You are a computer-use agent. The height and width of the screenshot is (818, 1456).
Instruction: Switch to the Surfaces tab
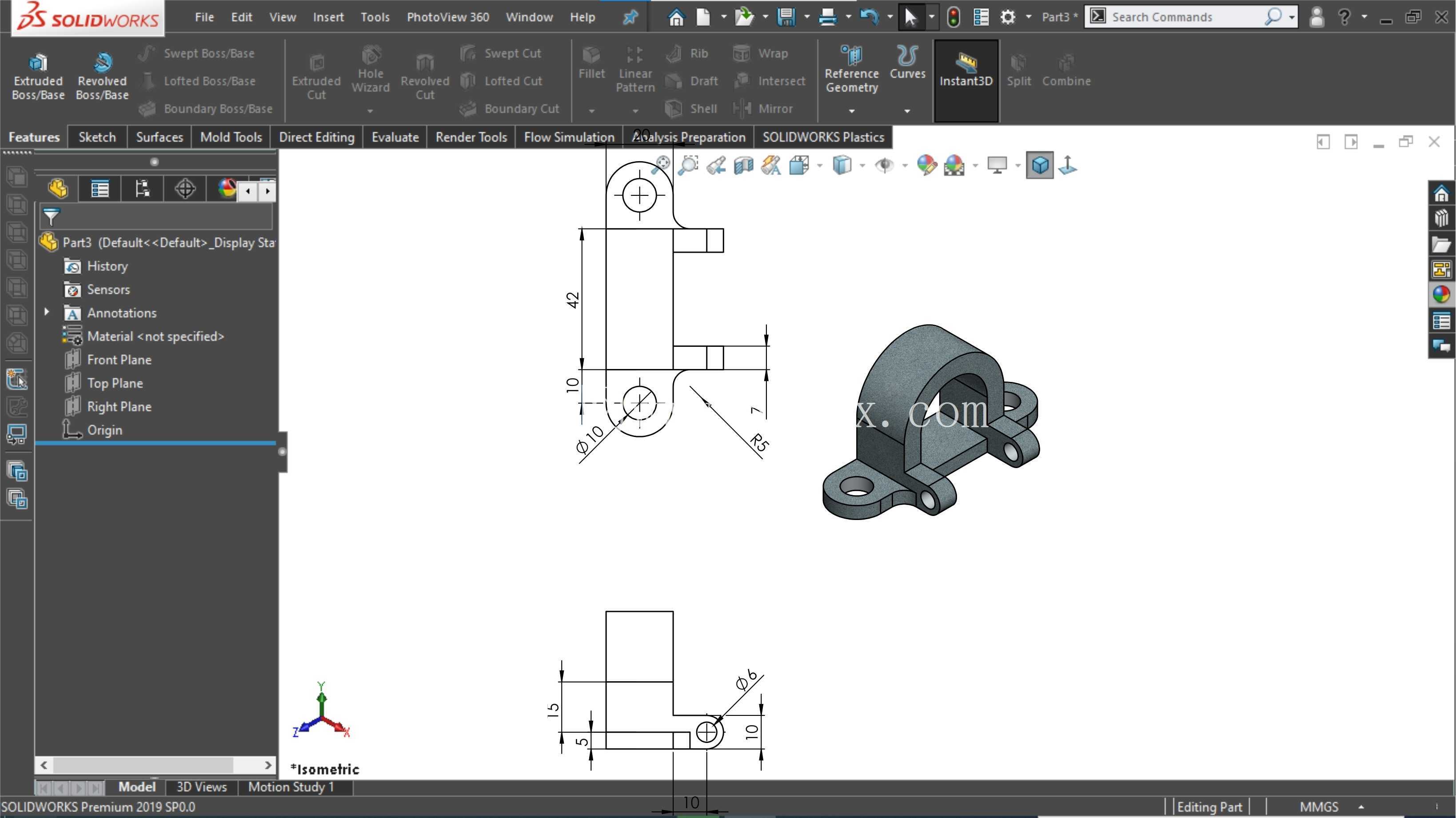[x=160, y=137]
